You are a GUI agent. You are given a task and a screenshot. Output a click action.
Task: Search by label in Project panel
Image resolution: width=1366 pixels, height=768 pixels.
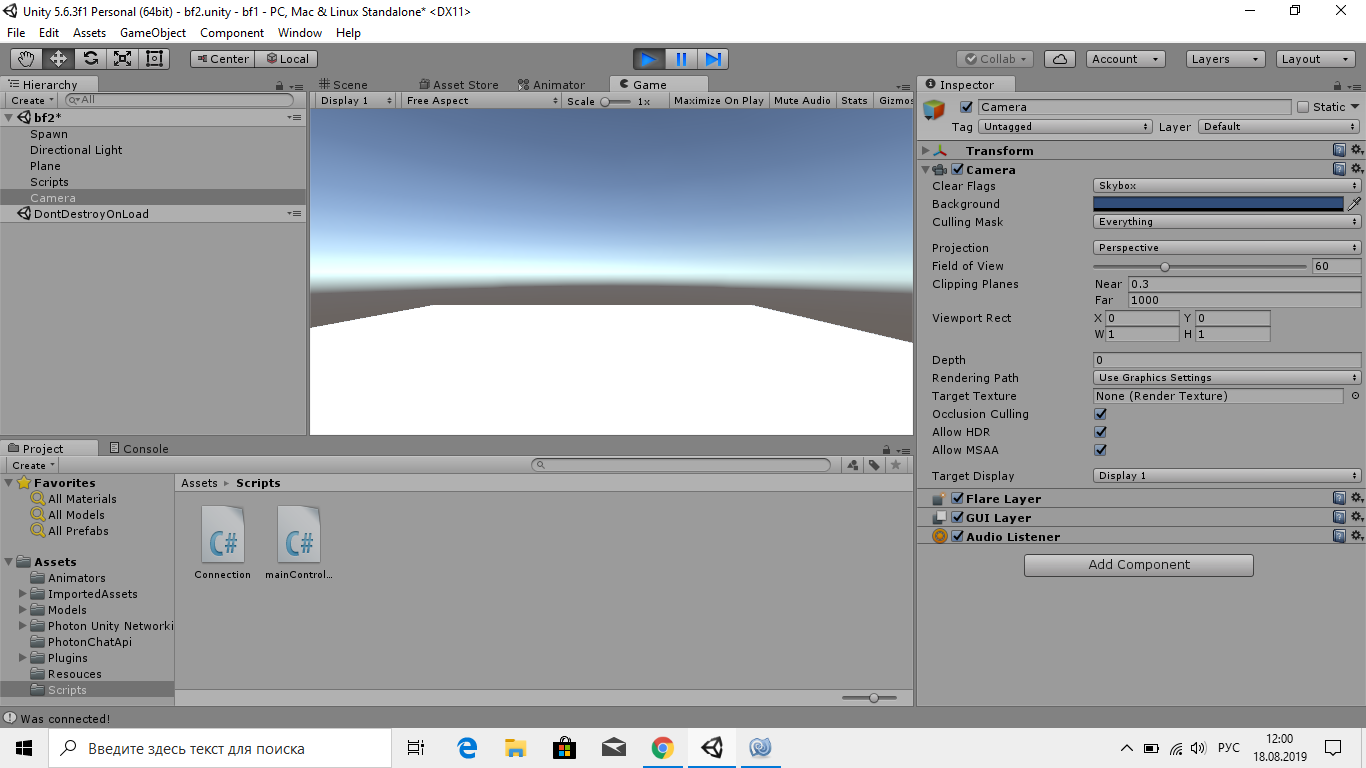click(874, 465)
